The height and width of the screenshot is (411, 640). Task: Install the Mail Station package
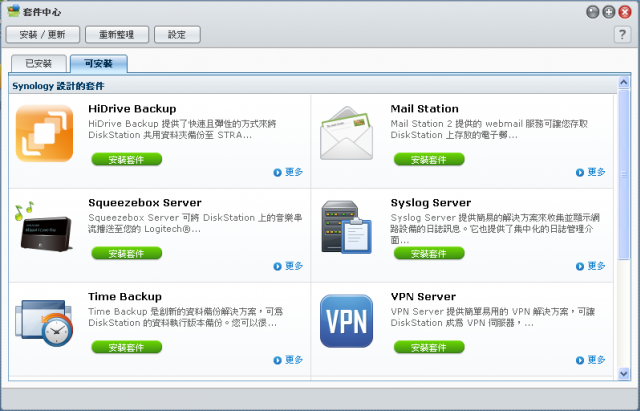(x=429, y=159)
